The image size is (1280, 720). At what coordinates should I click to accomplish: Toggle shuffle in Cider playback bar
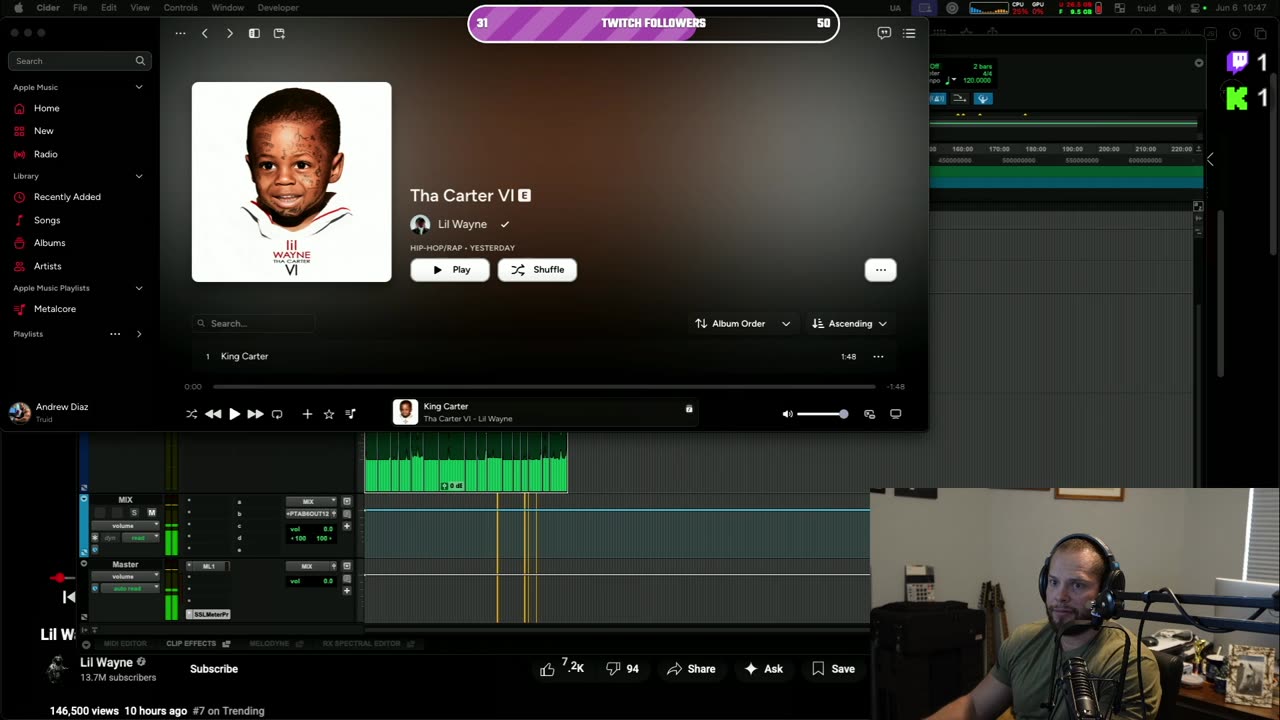click(x=191, y=414)
